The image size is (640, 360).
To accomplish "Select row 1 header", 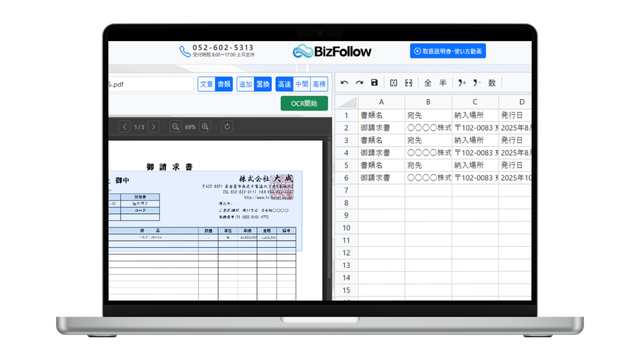I will coord(346,116).
